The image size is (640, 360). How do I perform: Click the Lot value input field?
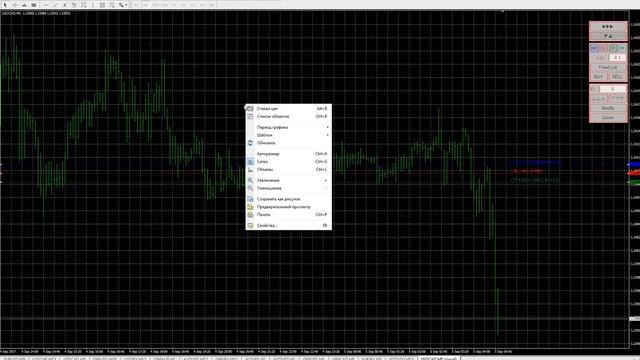[x=617, y=58]
